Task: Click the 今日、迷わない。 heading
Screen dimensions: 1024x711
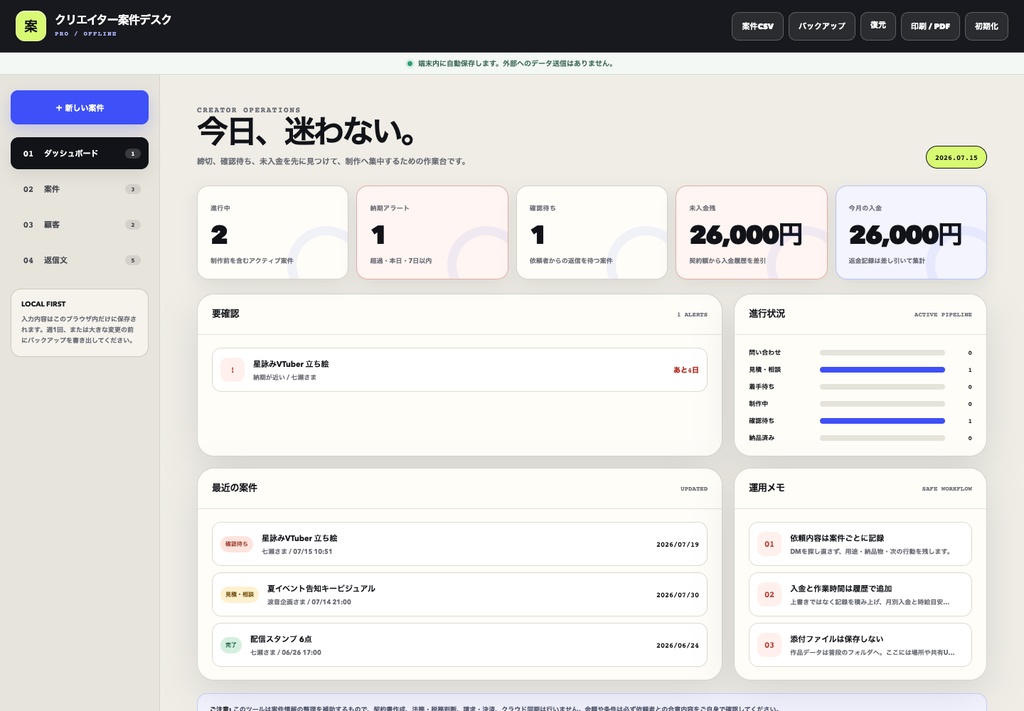Action: coord(307,131)
